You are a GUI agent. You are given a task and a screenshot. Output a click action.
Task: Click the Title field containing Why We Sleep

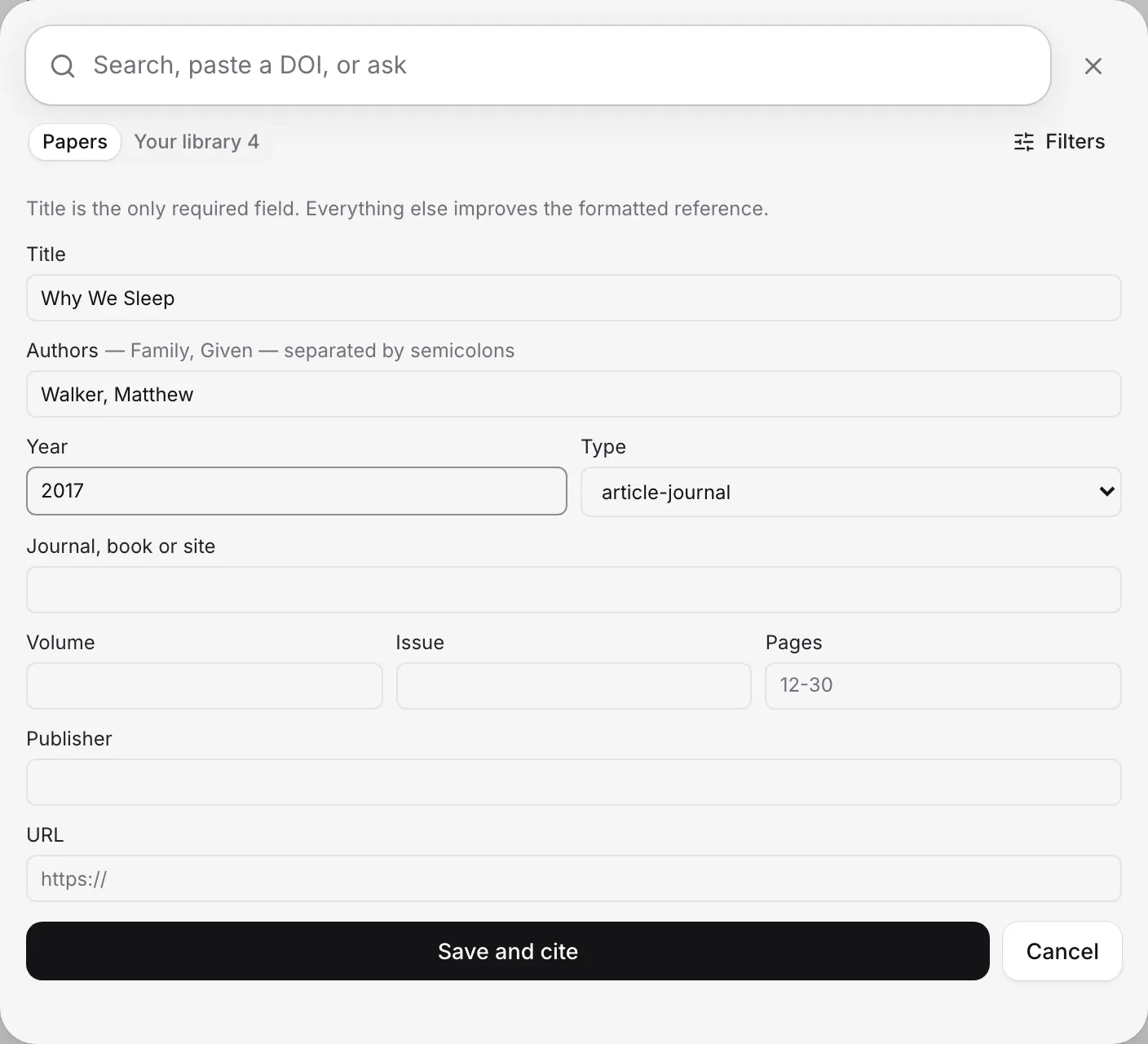click(x=574, y=298)
